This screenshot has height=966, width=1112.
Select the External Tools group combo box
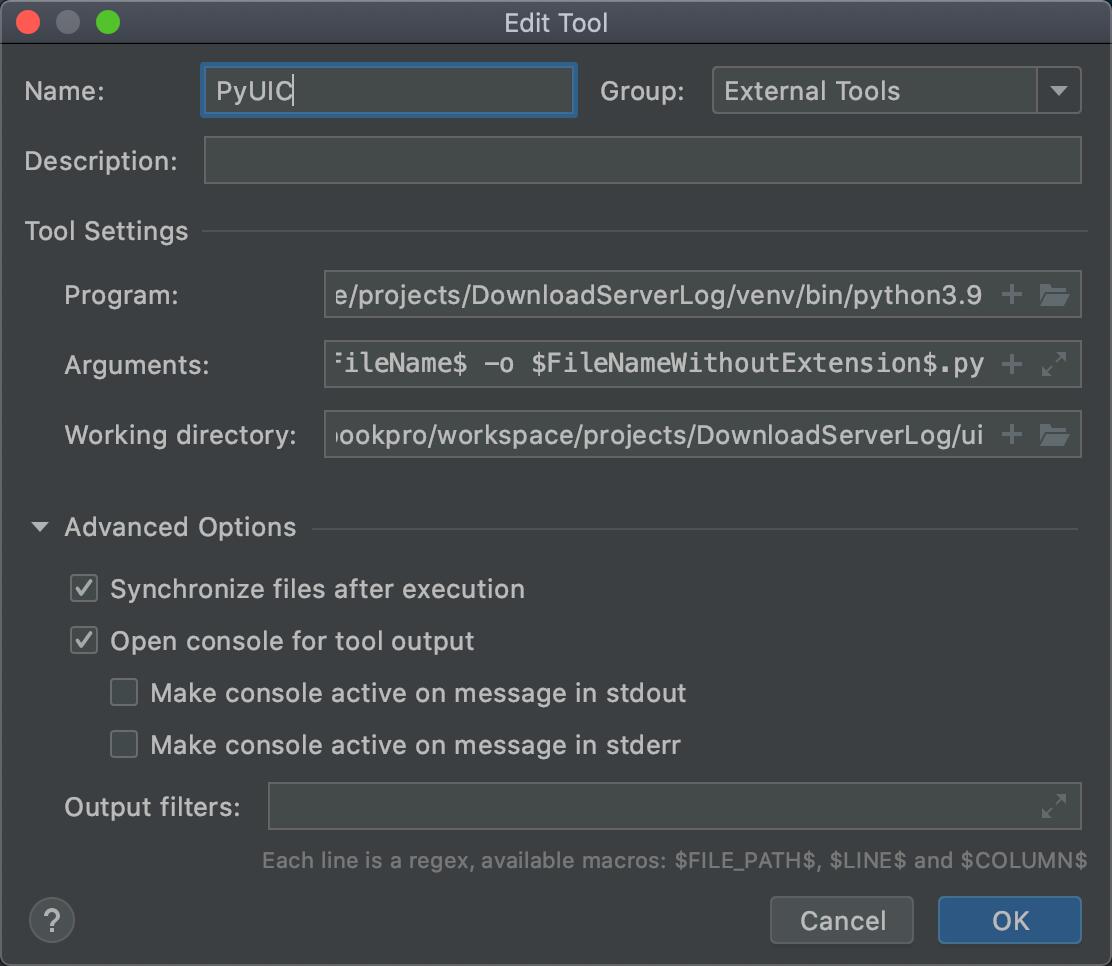(x=896, y=90)
